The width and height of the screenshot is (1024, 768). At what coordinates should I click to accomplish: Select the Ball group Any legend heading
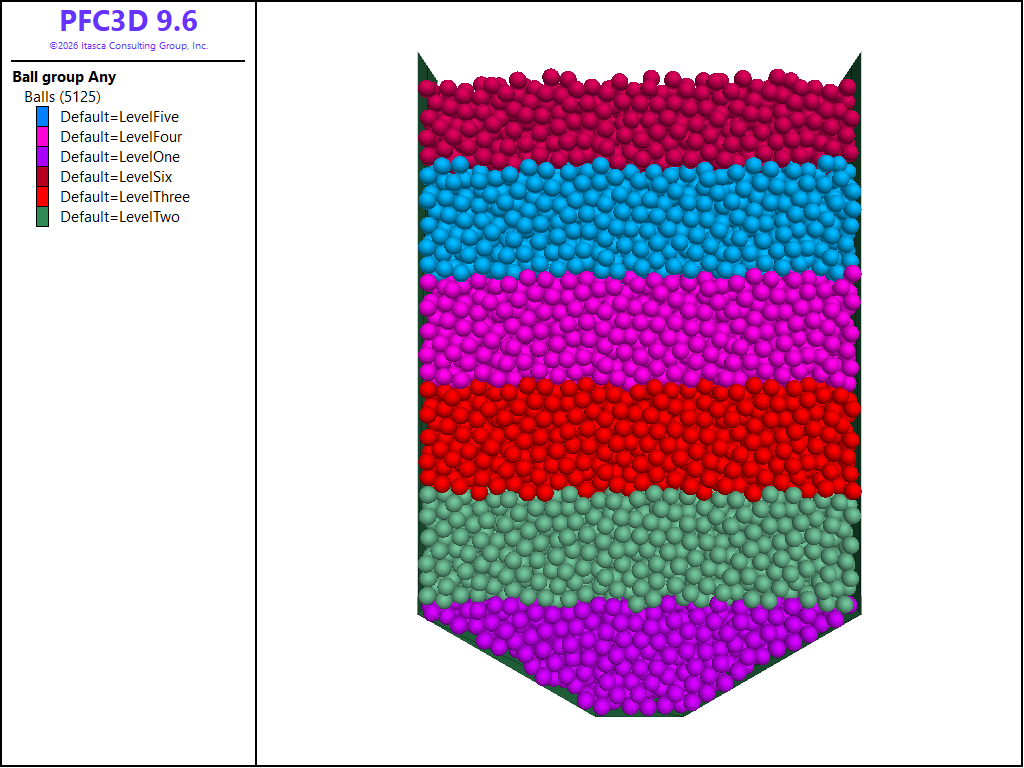(x=64, y=77)
